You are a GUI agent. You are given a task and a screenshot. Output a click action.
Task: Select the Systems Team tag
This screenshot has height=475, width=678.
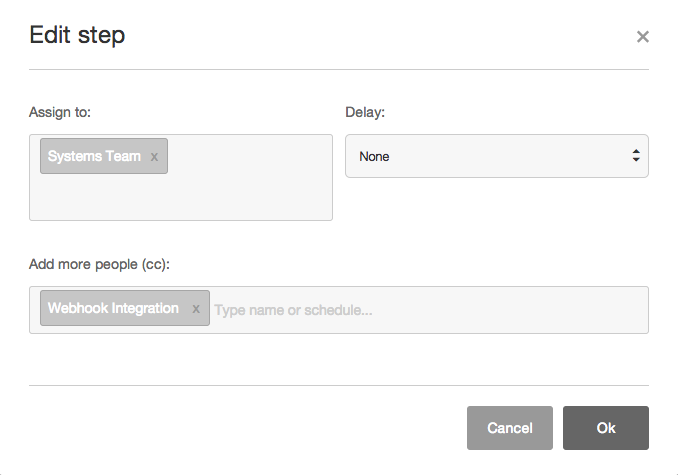[x=104, y=156]
